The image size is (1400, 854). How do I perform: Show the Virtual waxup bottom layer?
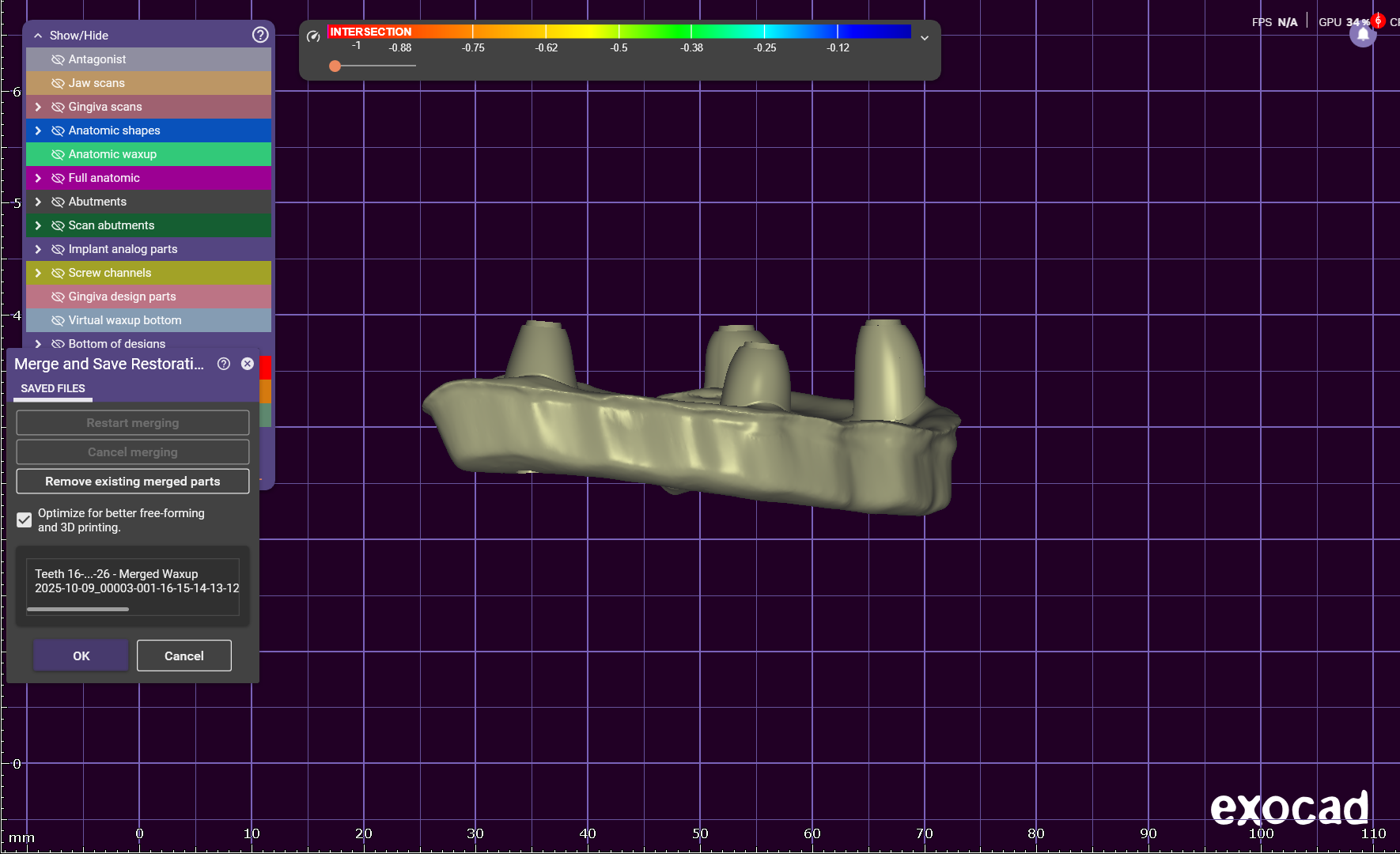coord(58,320)
